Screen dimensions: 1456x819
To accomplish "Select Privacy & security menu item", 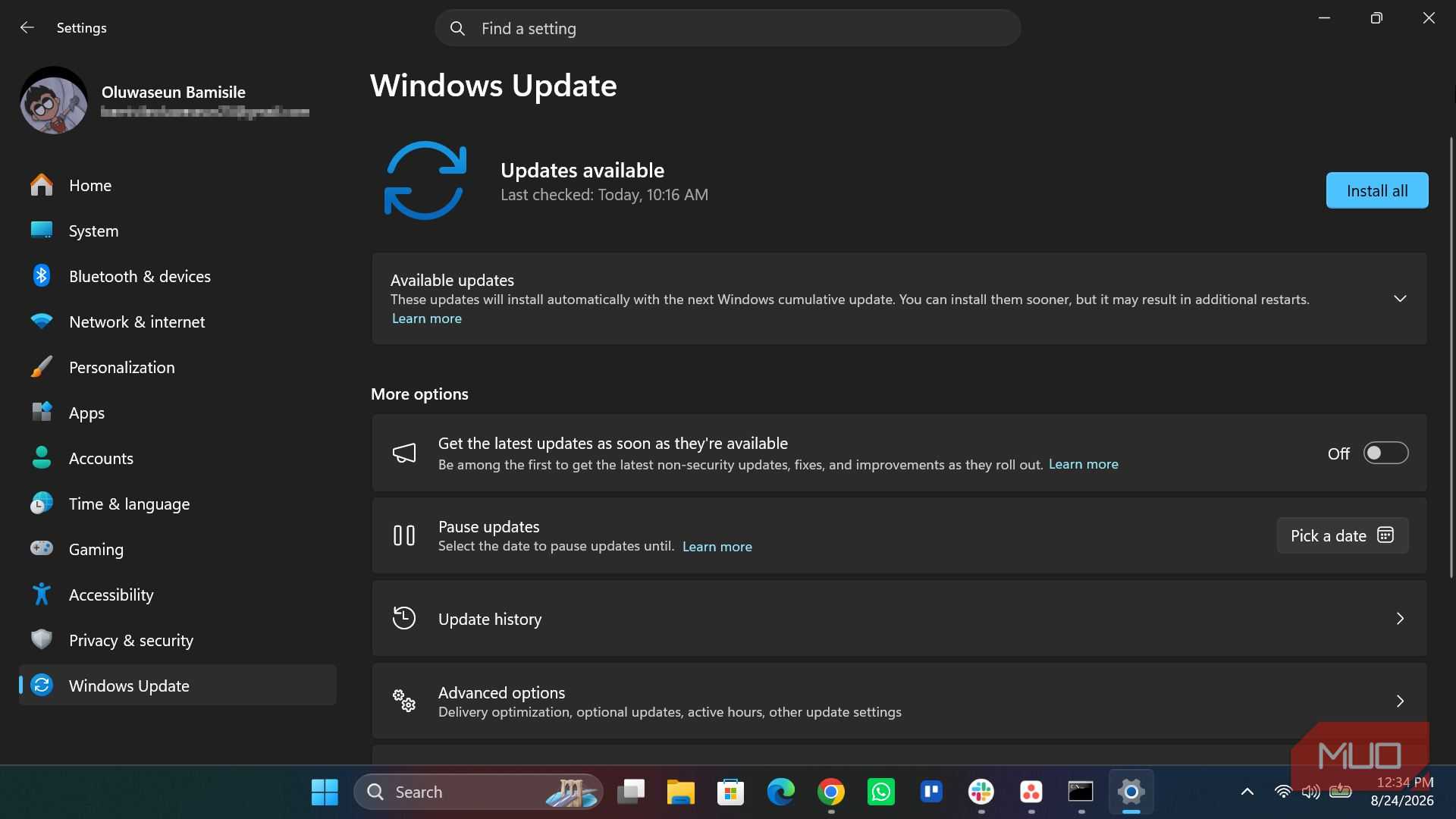I will pos(177,640).
